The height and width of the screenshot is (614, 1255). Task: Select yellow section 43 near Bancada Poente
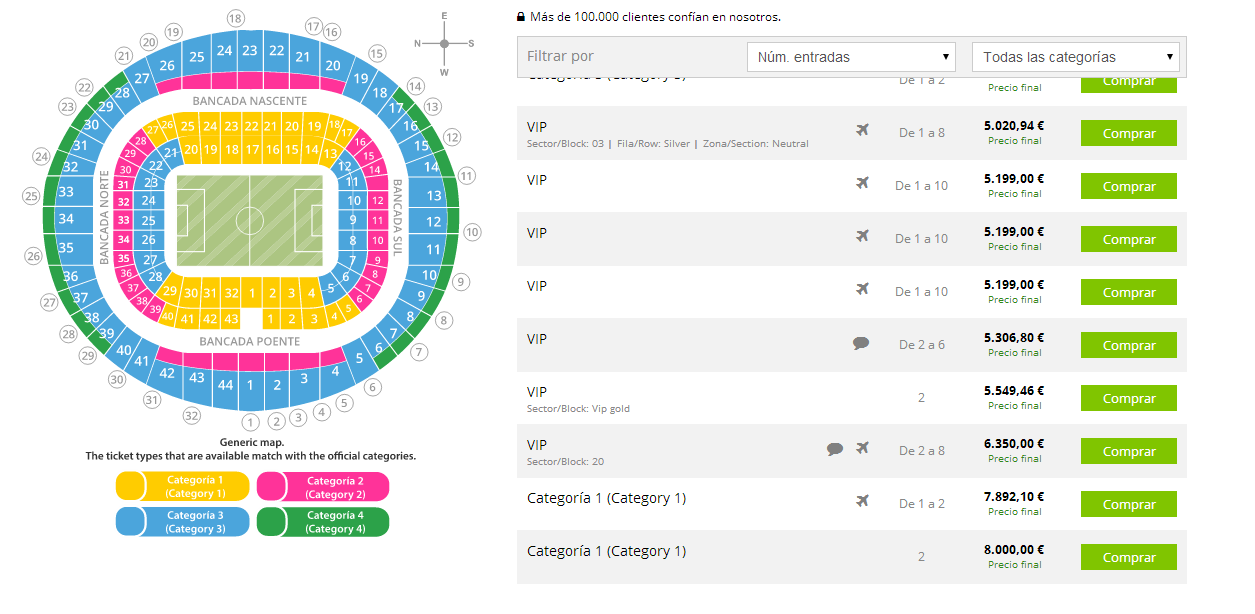pos(231,318)
